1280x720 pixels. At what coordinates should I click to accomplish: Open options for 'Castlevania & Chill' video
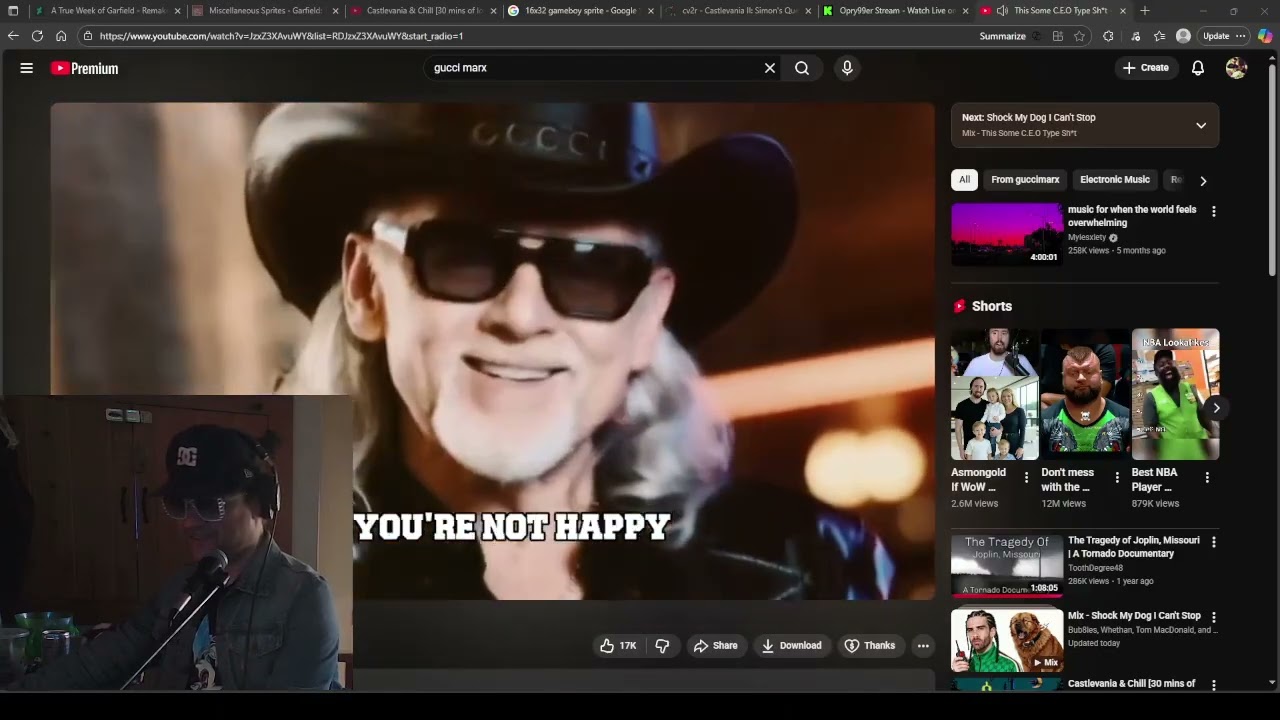coord(1214,685)
